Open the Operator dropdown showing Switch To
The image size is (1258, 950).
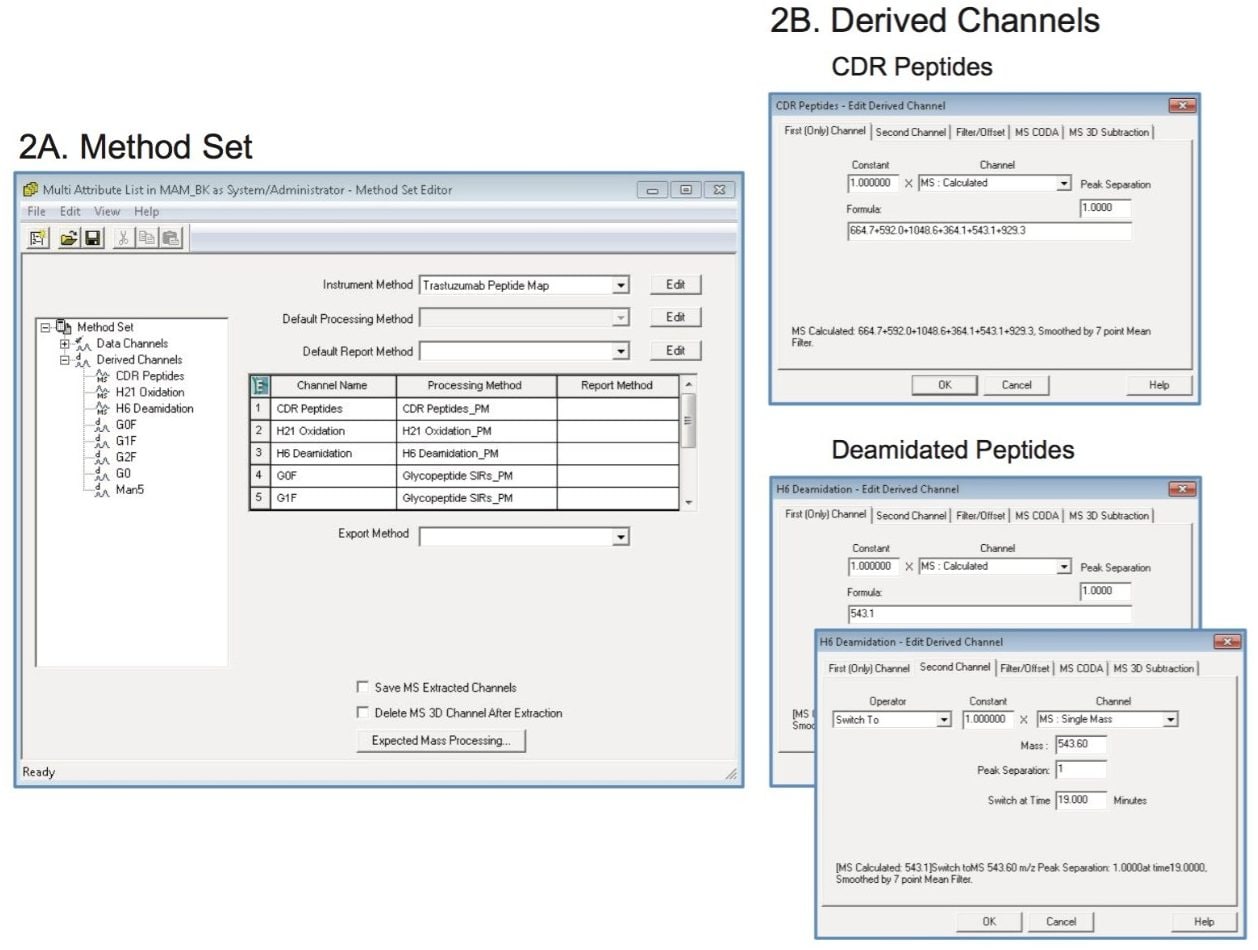click(x=943, y=720)
